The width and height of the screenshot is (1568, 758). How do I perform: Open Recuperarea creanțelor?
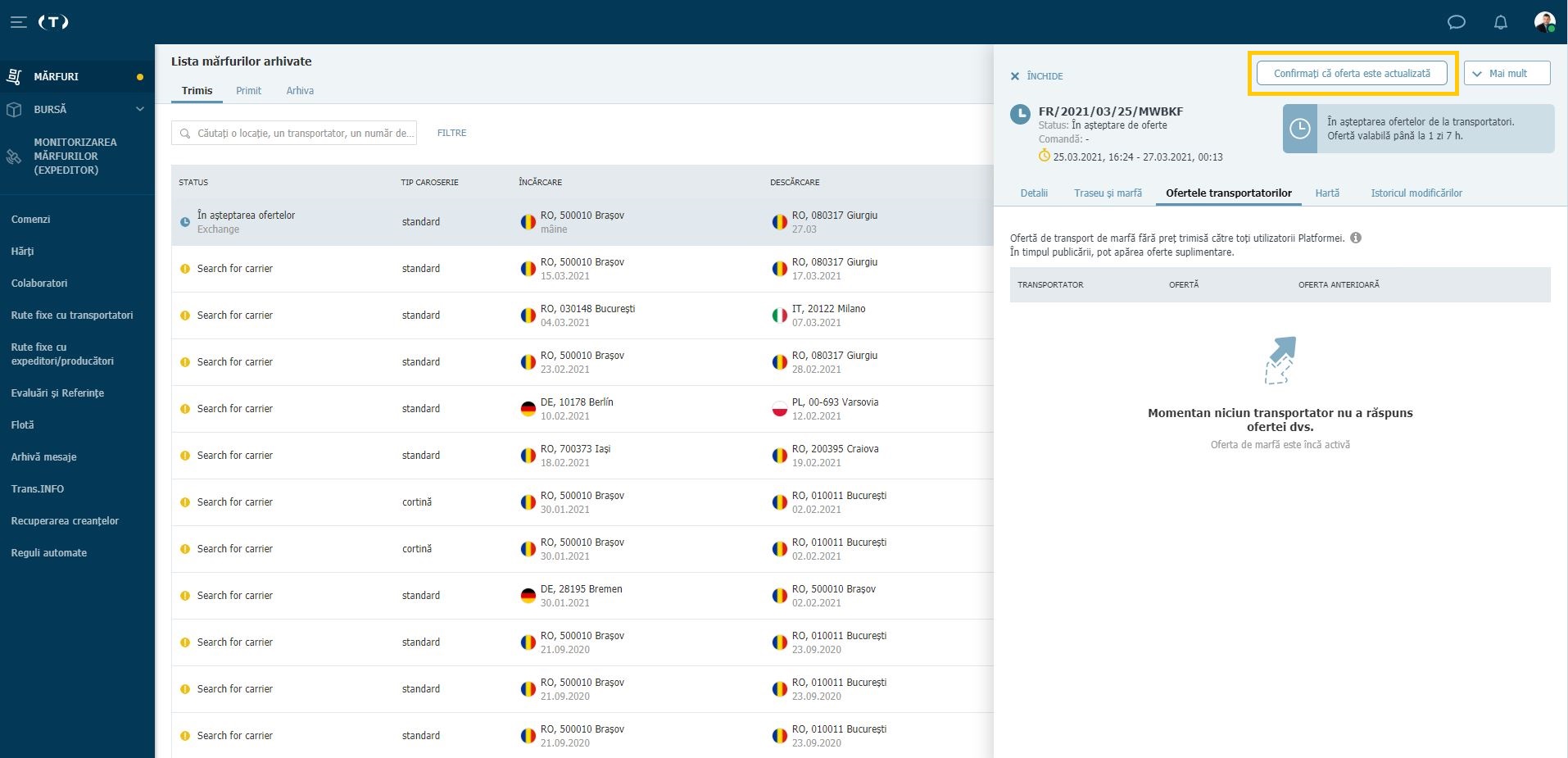click(65, 521)
